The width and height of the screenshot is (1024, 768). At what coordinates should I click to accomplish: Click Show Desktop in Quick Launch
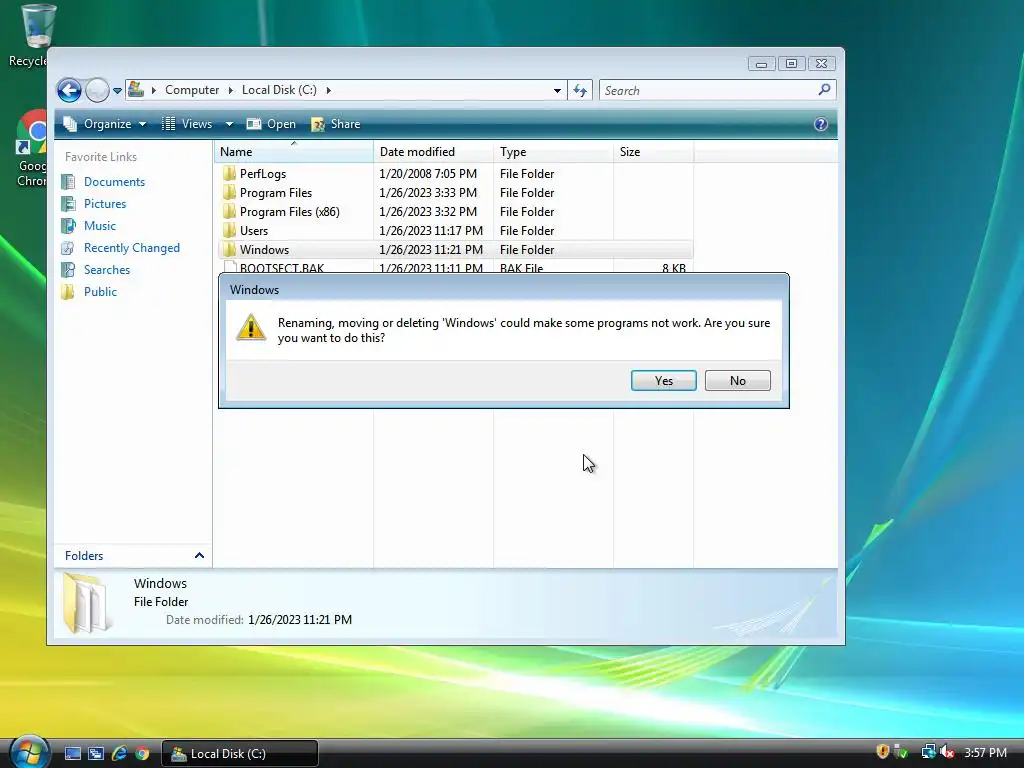[x=72, y=754]
